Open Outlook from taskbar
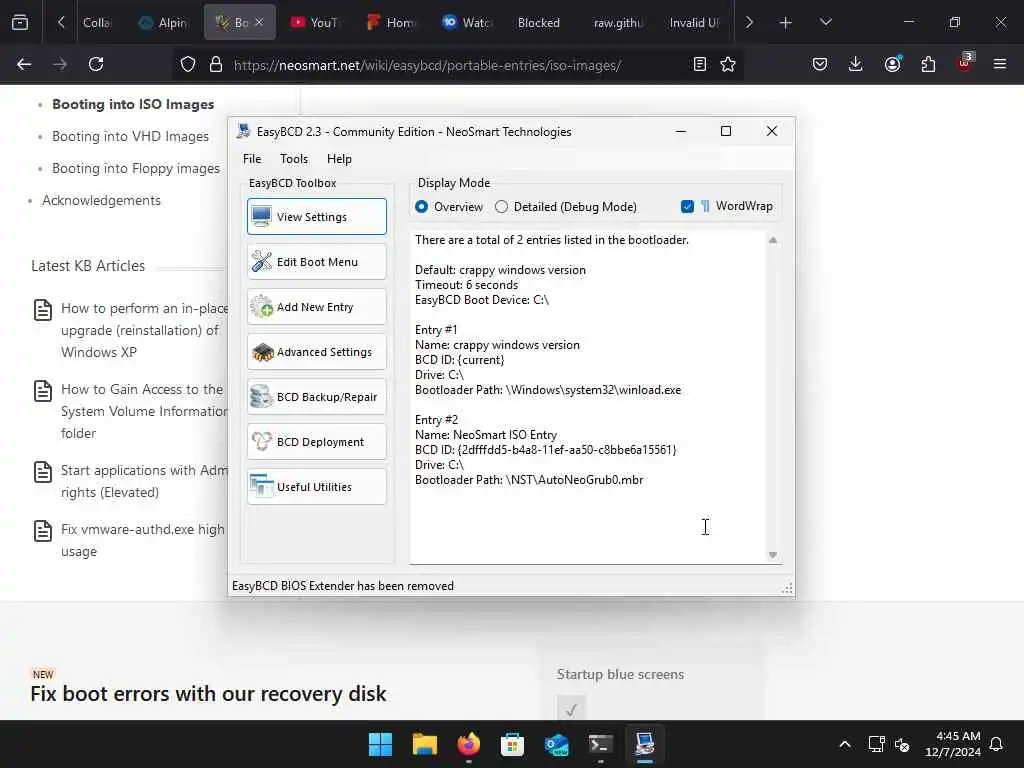This screenshot has width=1024, height=768. [x=556, y=744]
